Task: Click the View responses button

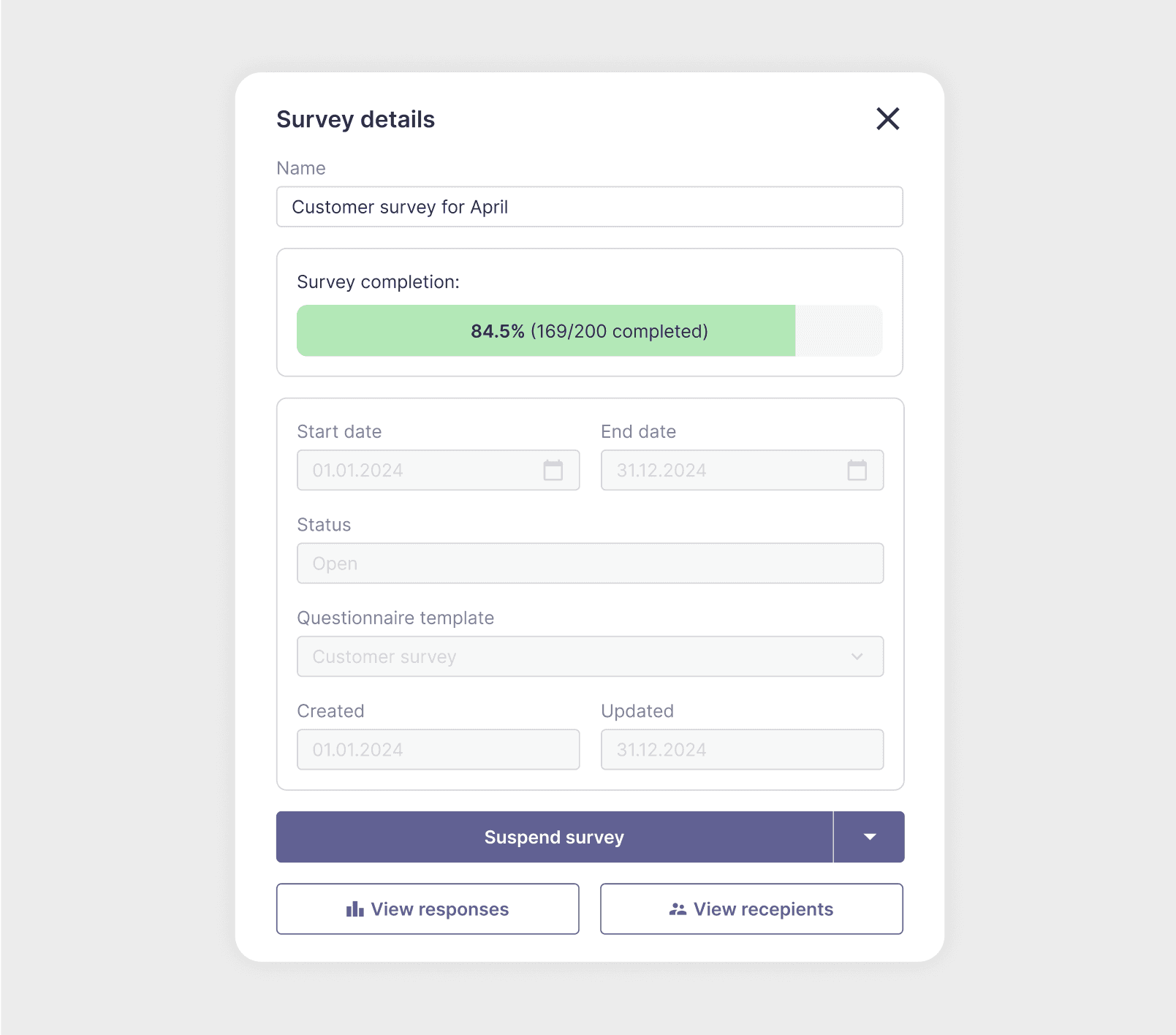Action: (428, 909)
